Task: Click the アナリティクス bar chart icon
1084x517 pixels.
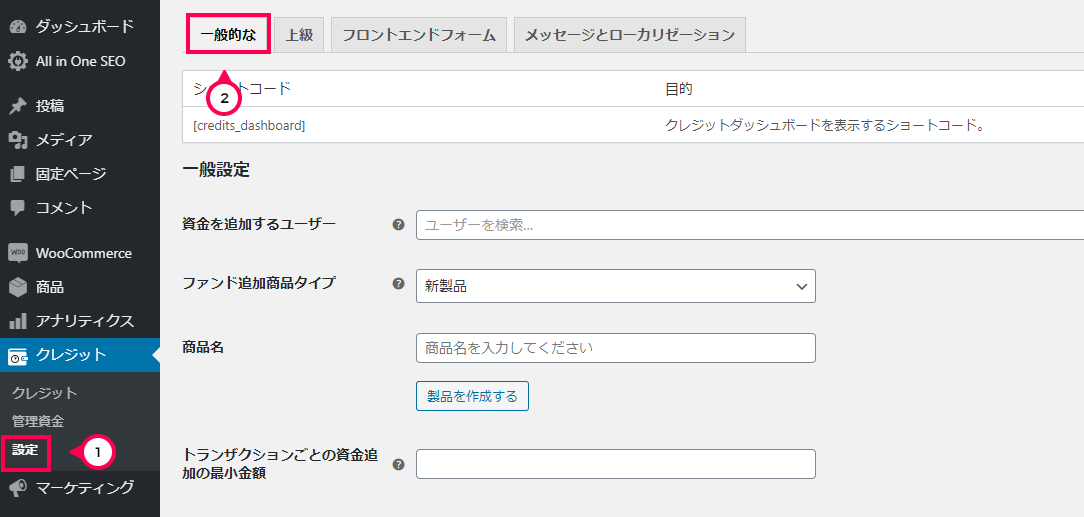Action: pos(18,321)
